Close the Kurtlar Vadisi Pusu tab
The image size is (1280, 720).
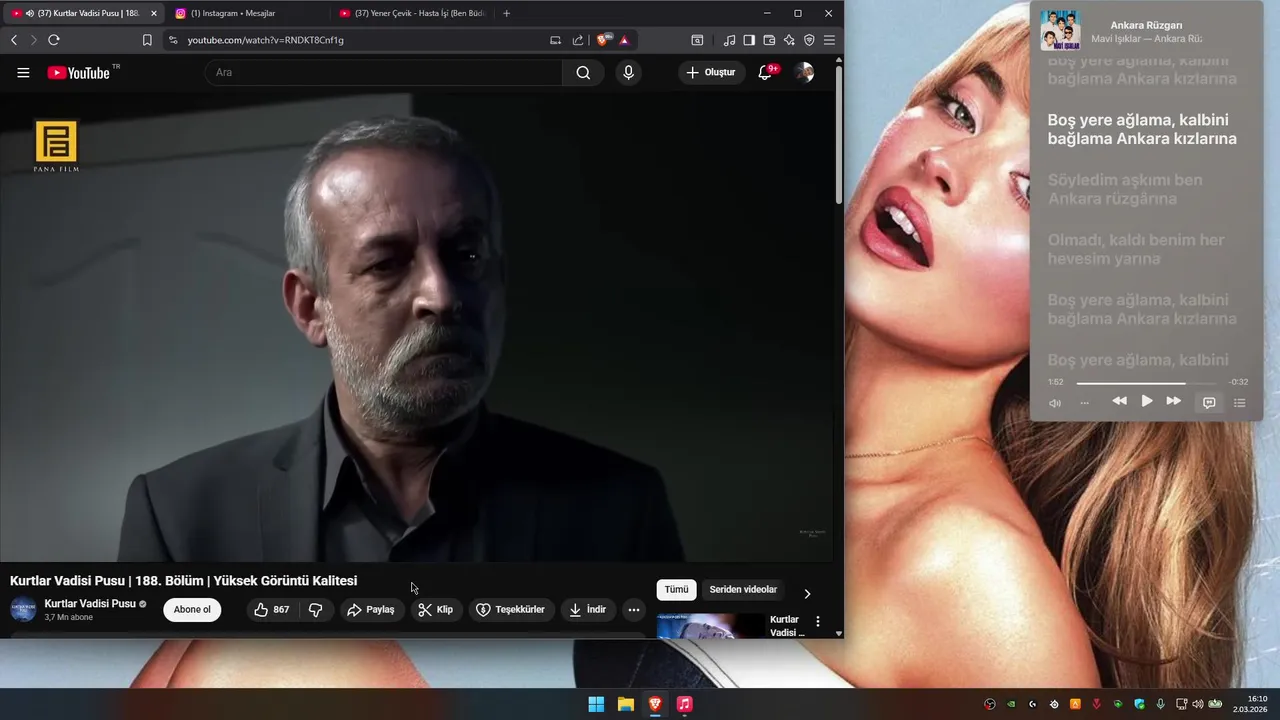(154, 13)
